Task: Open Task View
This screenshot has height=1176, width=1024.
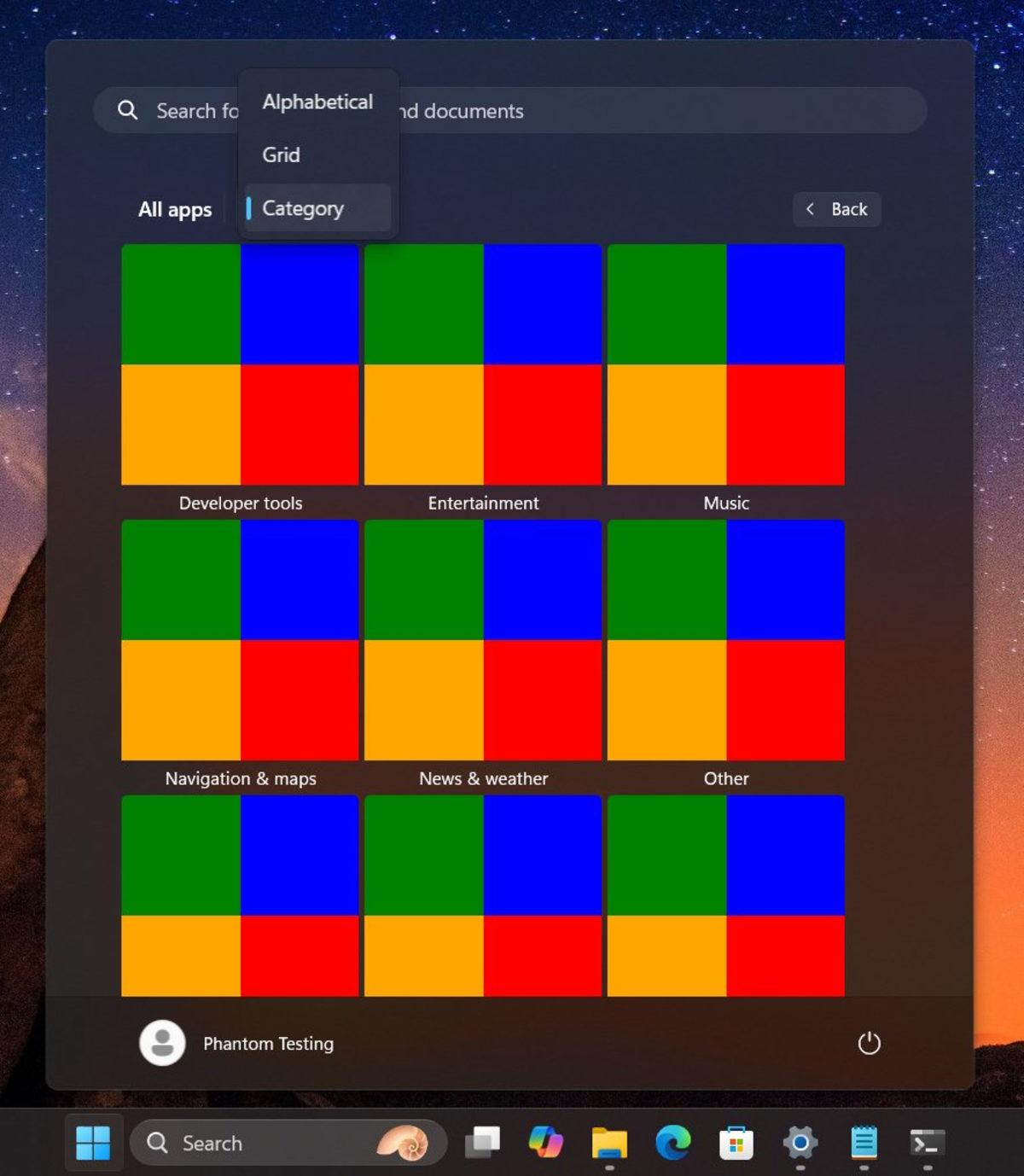Action: point(482,1142)
